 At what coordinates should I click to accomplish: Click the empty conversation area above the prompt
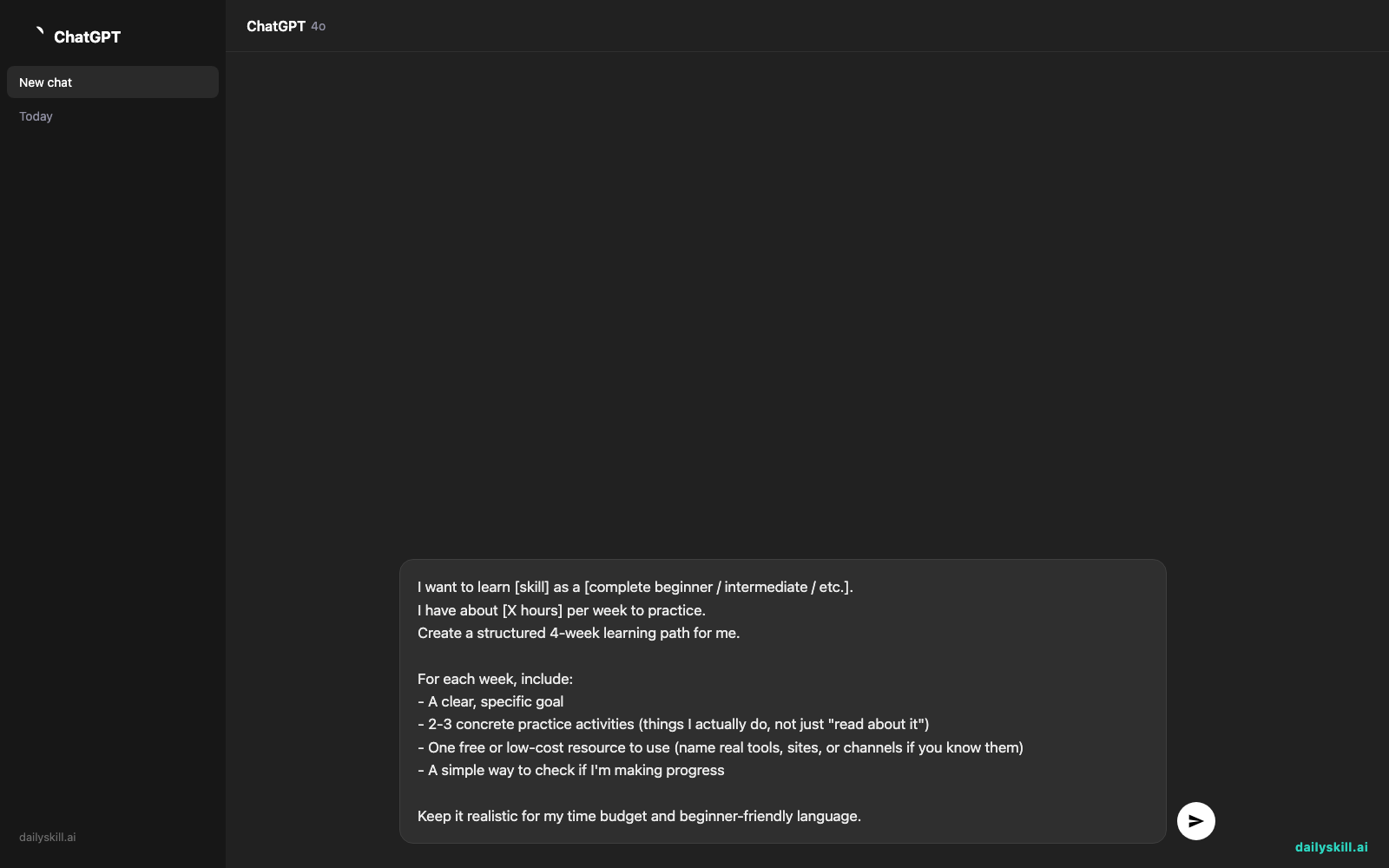[x=807, y=304]
